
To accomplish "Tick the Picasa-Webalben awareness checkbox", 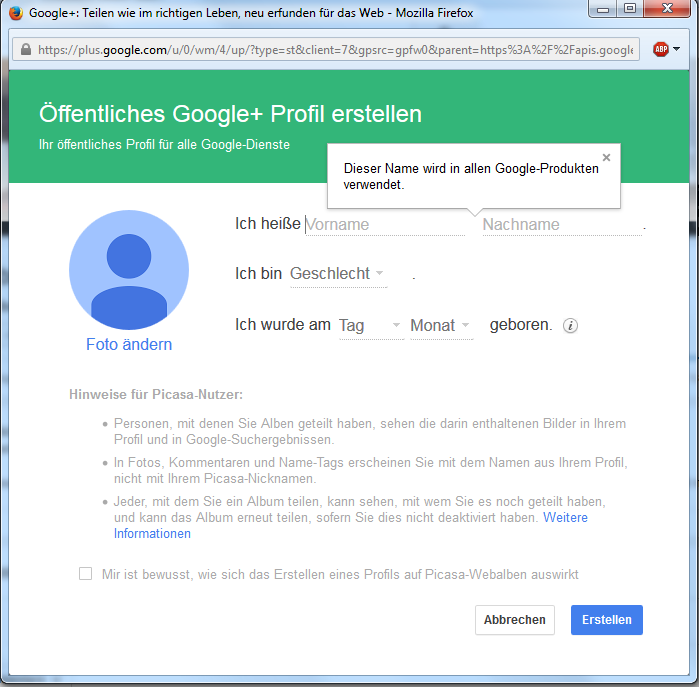I will (x=86, y=574).
